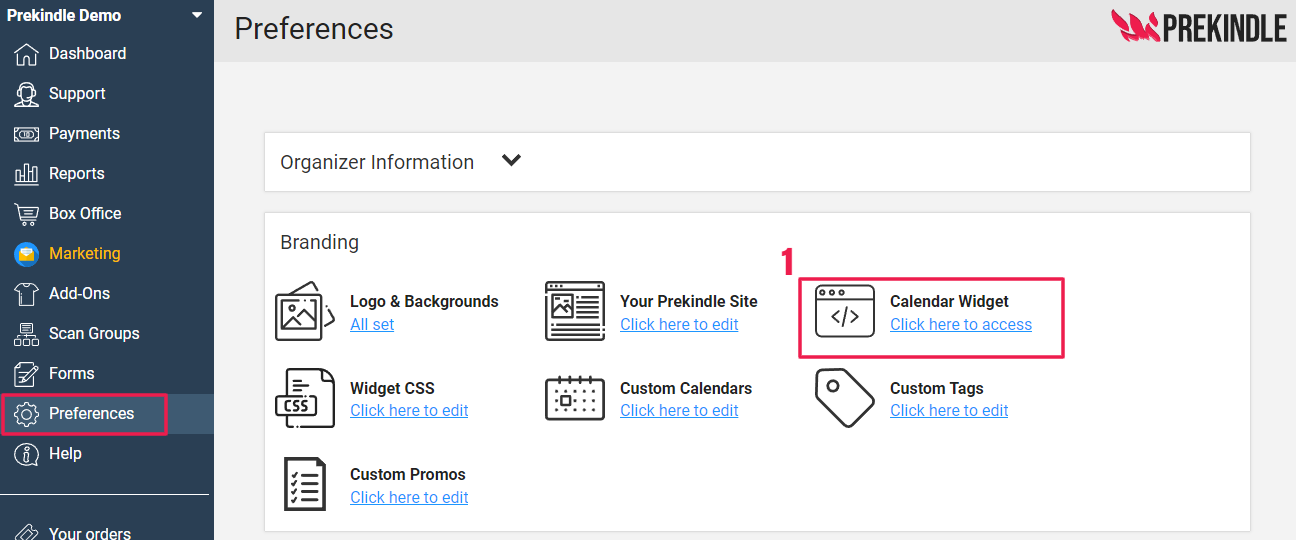
Task: Open Box Office menu item
Action: pyautogui.click(x=85, y=214)
